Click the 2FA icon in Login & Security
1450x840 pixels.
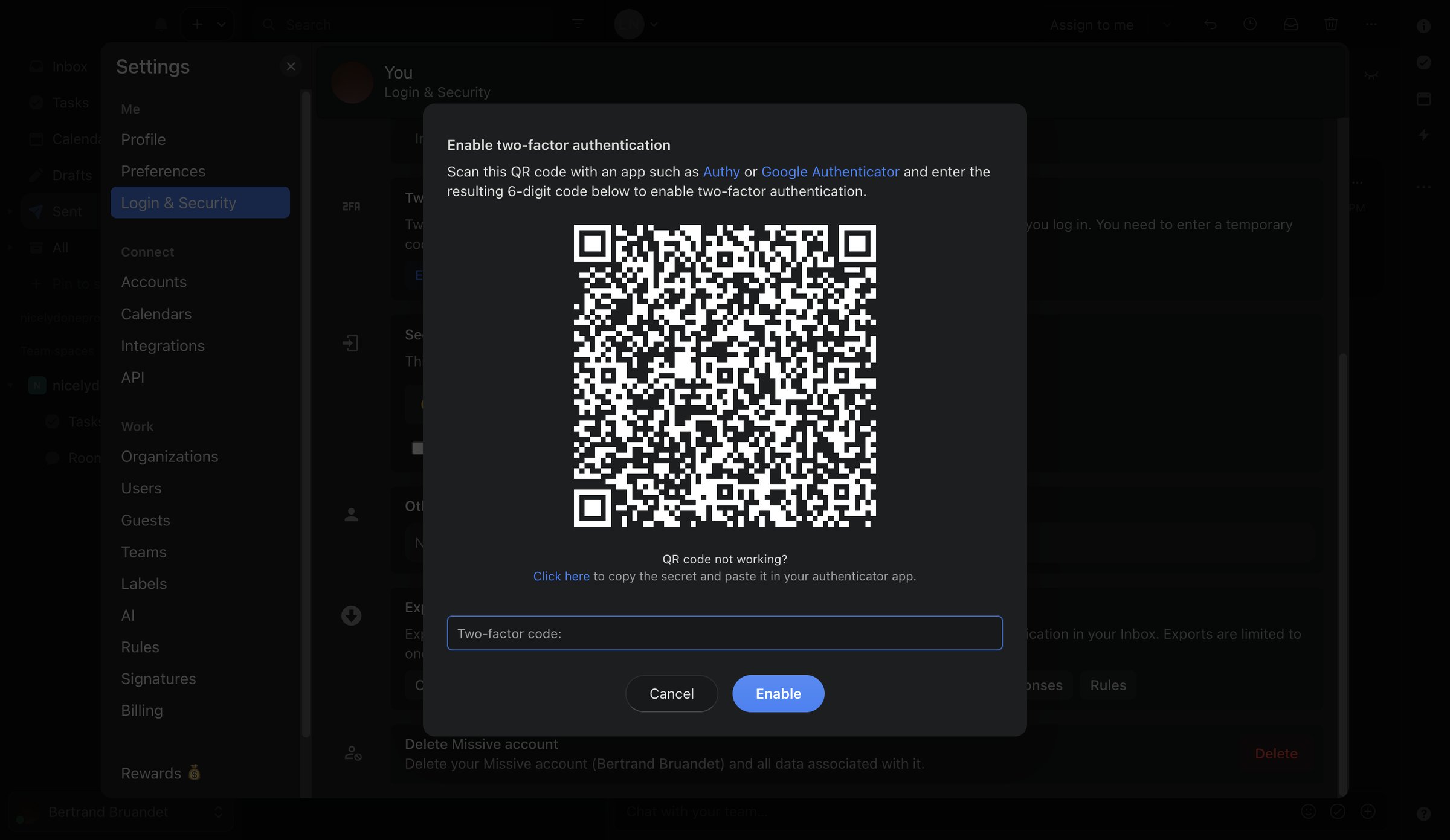[351, 207]
